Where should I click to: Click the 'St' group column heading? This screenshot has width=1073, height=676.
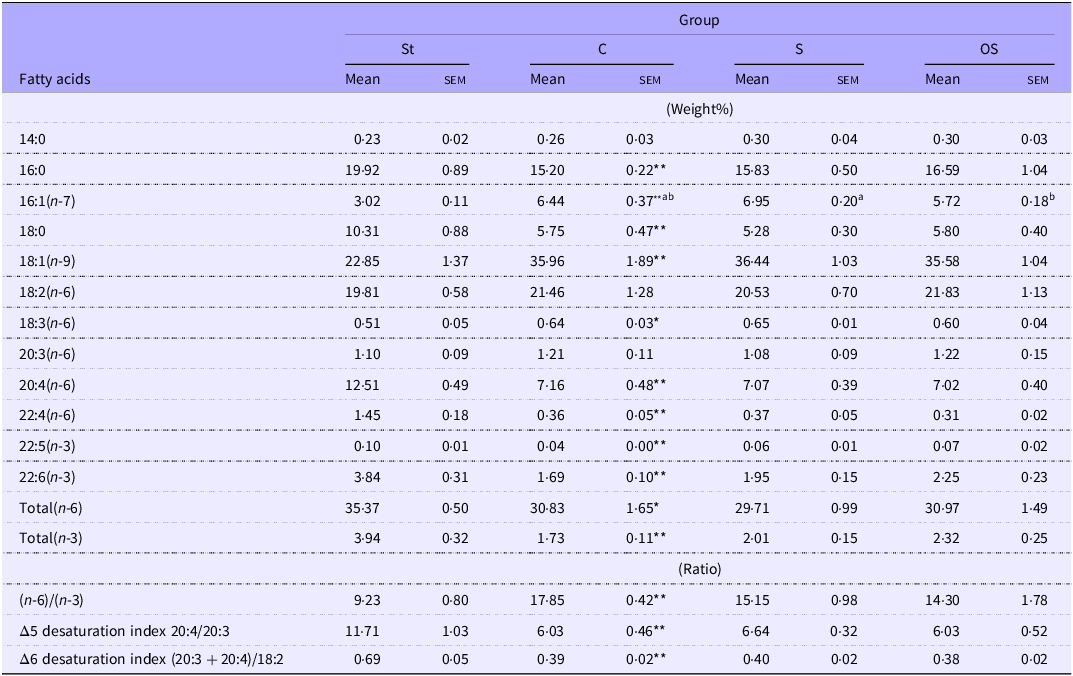(407, 49)
